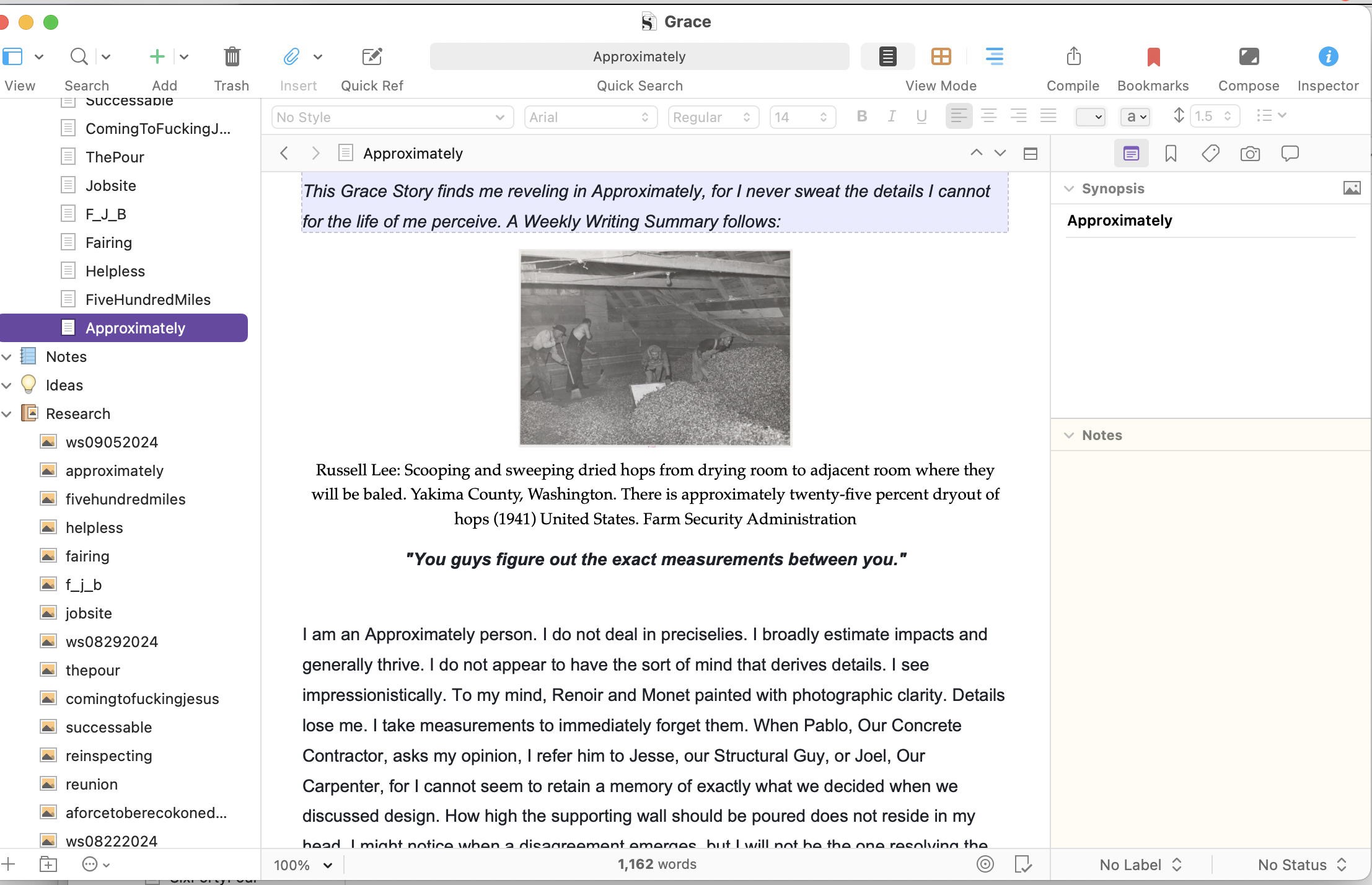Open the zoom 100% dropdown

point(304,865)
